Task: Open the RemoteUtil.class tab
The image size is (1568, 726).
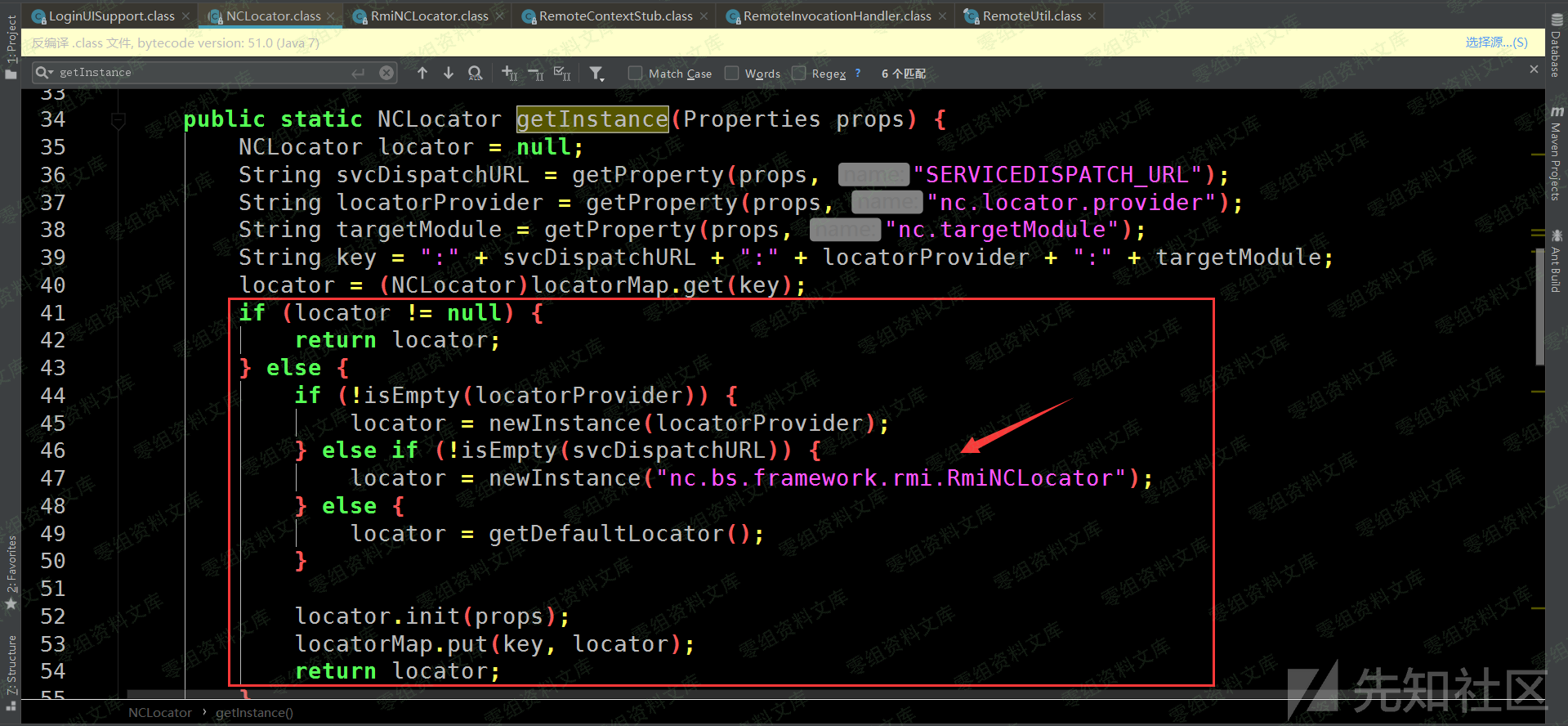Action: 1030,16
